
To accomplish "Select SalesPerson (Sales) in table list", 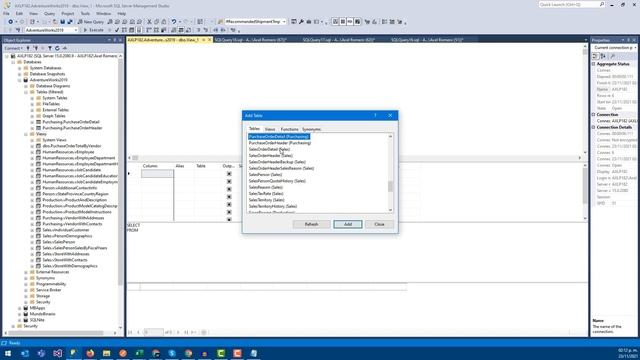I will tap(265, 175).
